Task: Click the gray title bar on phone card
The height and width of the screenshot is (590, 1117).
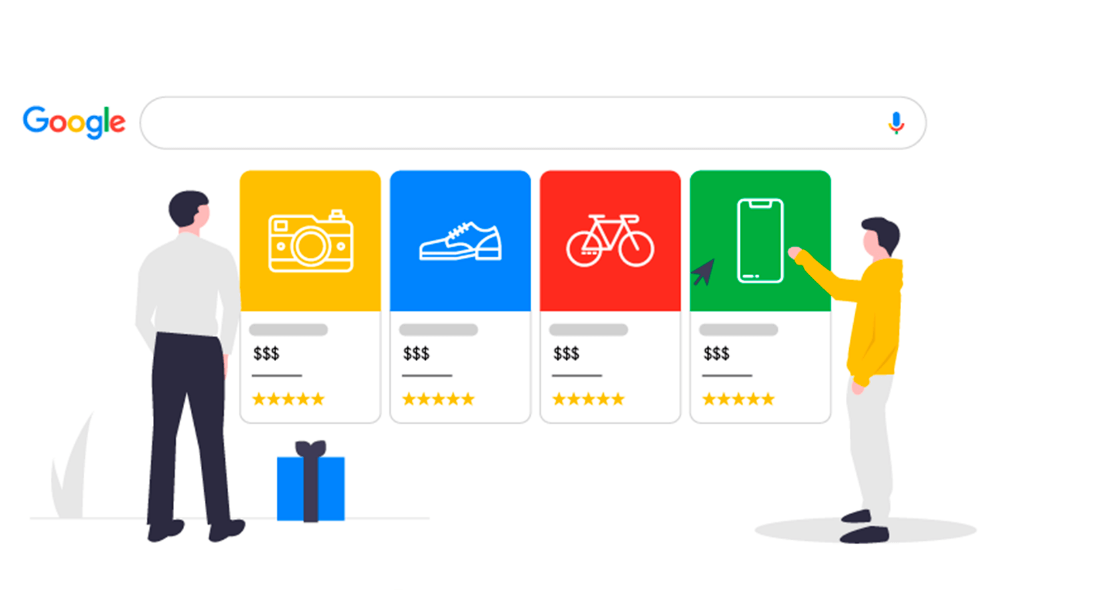Action: pos(739,330)
